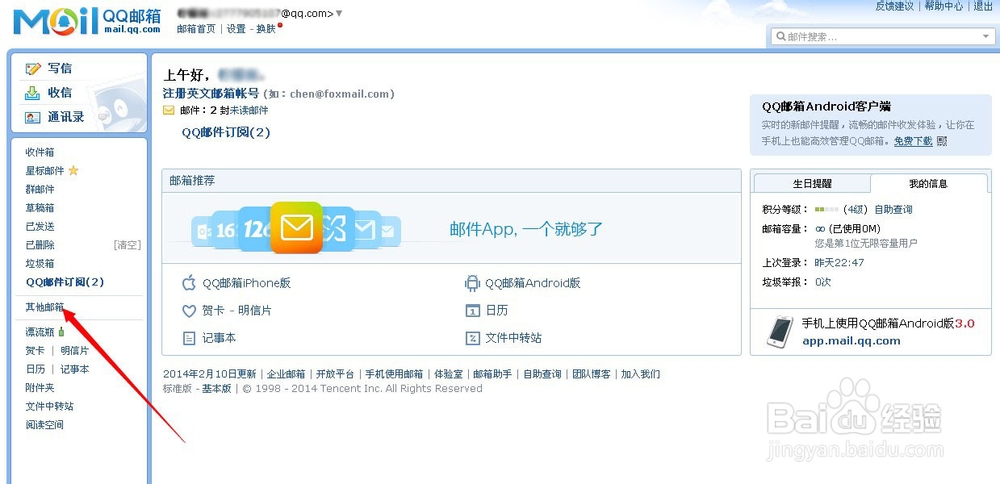This screenshot has height=484, width=1000.
Task: Click 免费下载 link
Action: (913, 141)
